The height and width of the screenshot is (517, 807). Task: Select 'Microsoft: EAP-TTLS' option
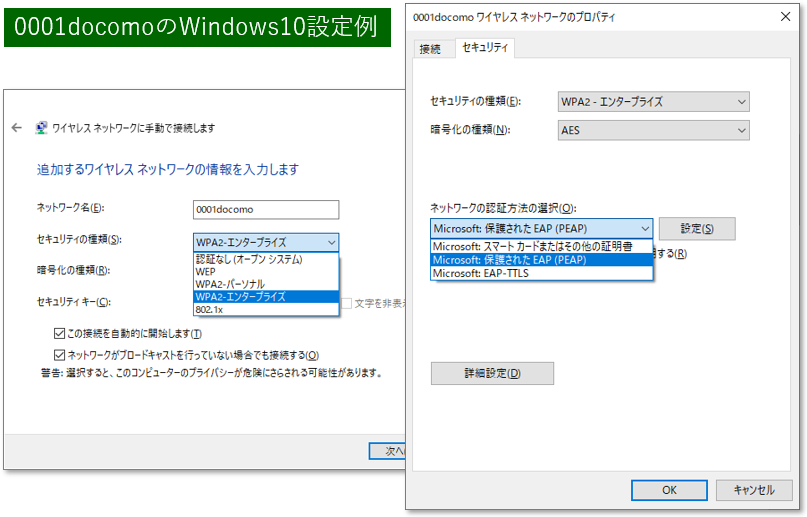click(x=541, y=273)
